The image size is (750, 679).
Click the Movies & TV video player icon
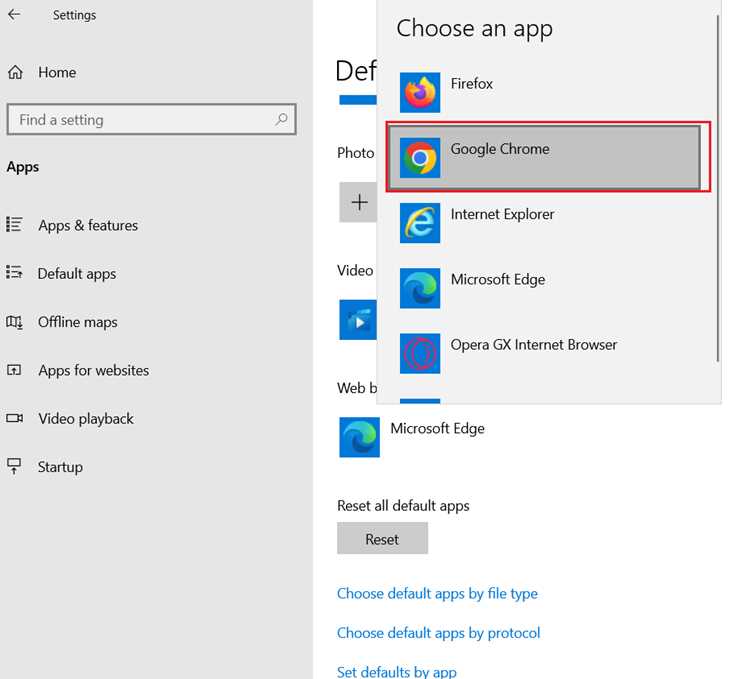click(x=358, y=320)
